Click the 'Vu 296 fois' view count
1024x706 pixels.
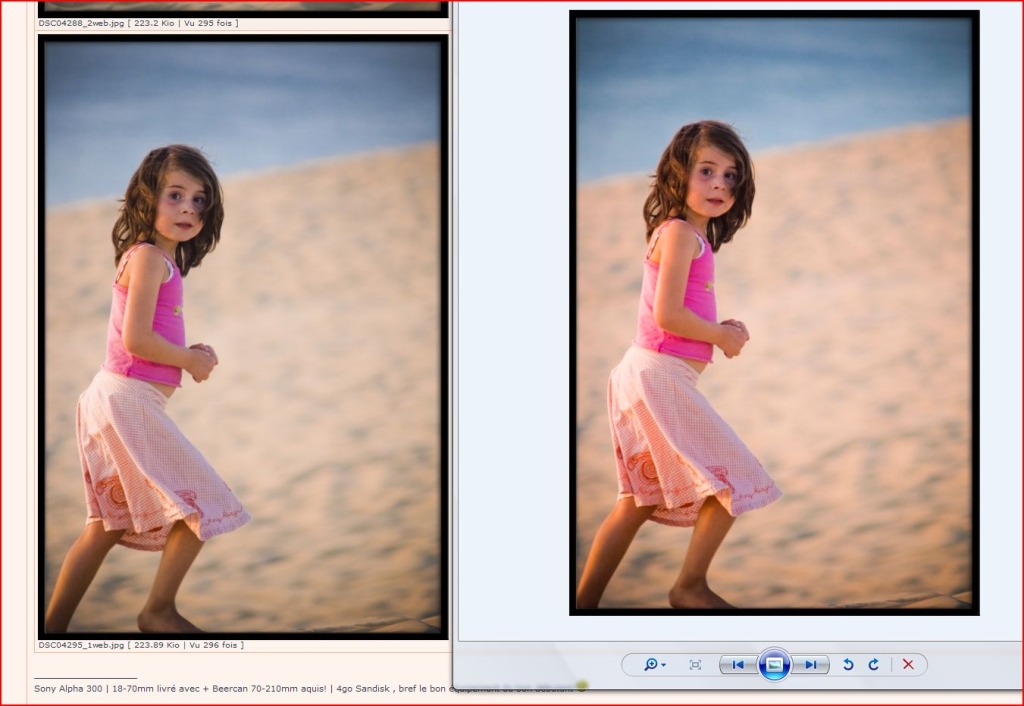[214, 646]
